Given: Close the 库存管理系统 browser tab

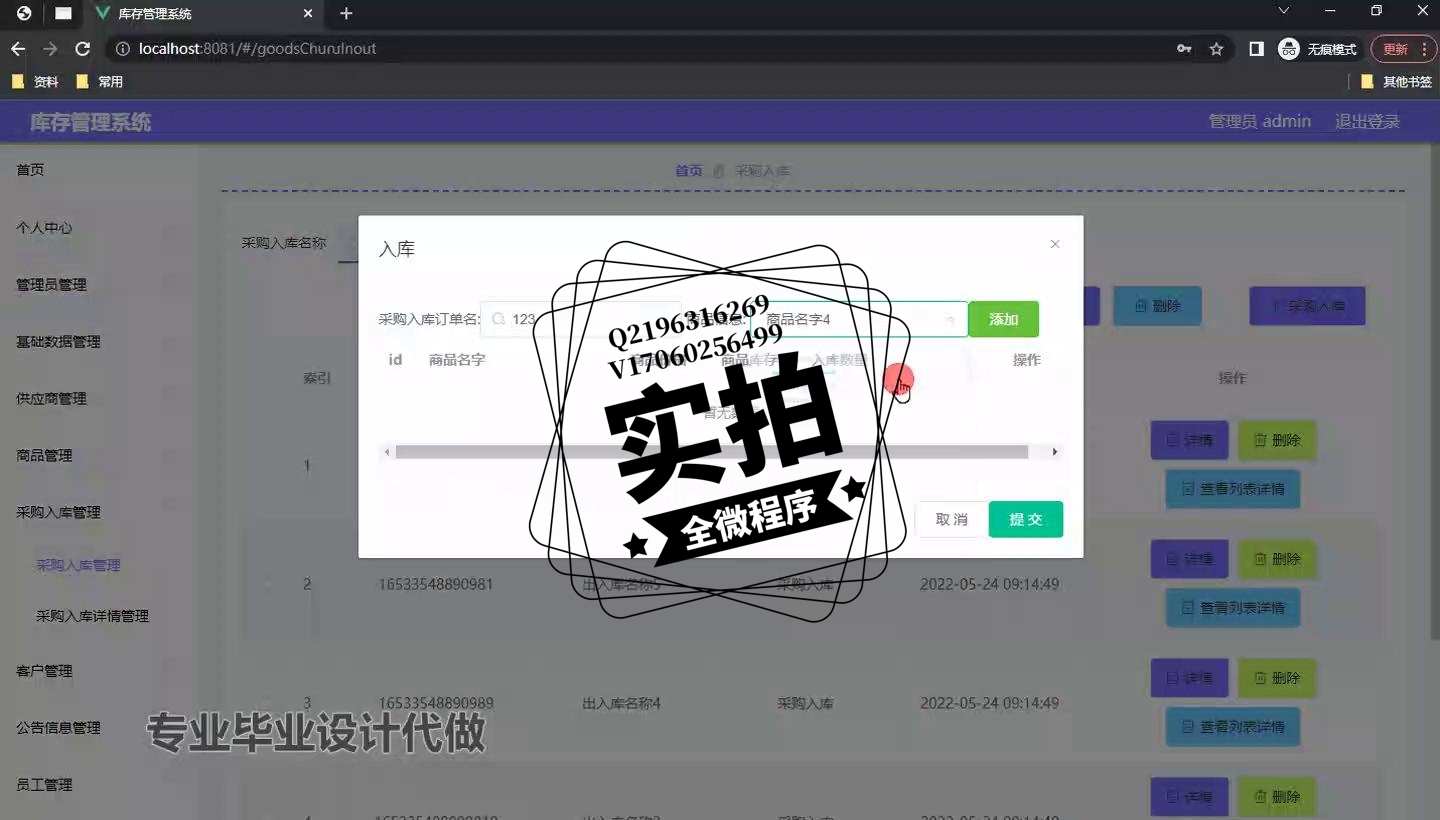Looking at the screenshot, I should pyautogui.click(x=308, y=14).
